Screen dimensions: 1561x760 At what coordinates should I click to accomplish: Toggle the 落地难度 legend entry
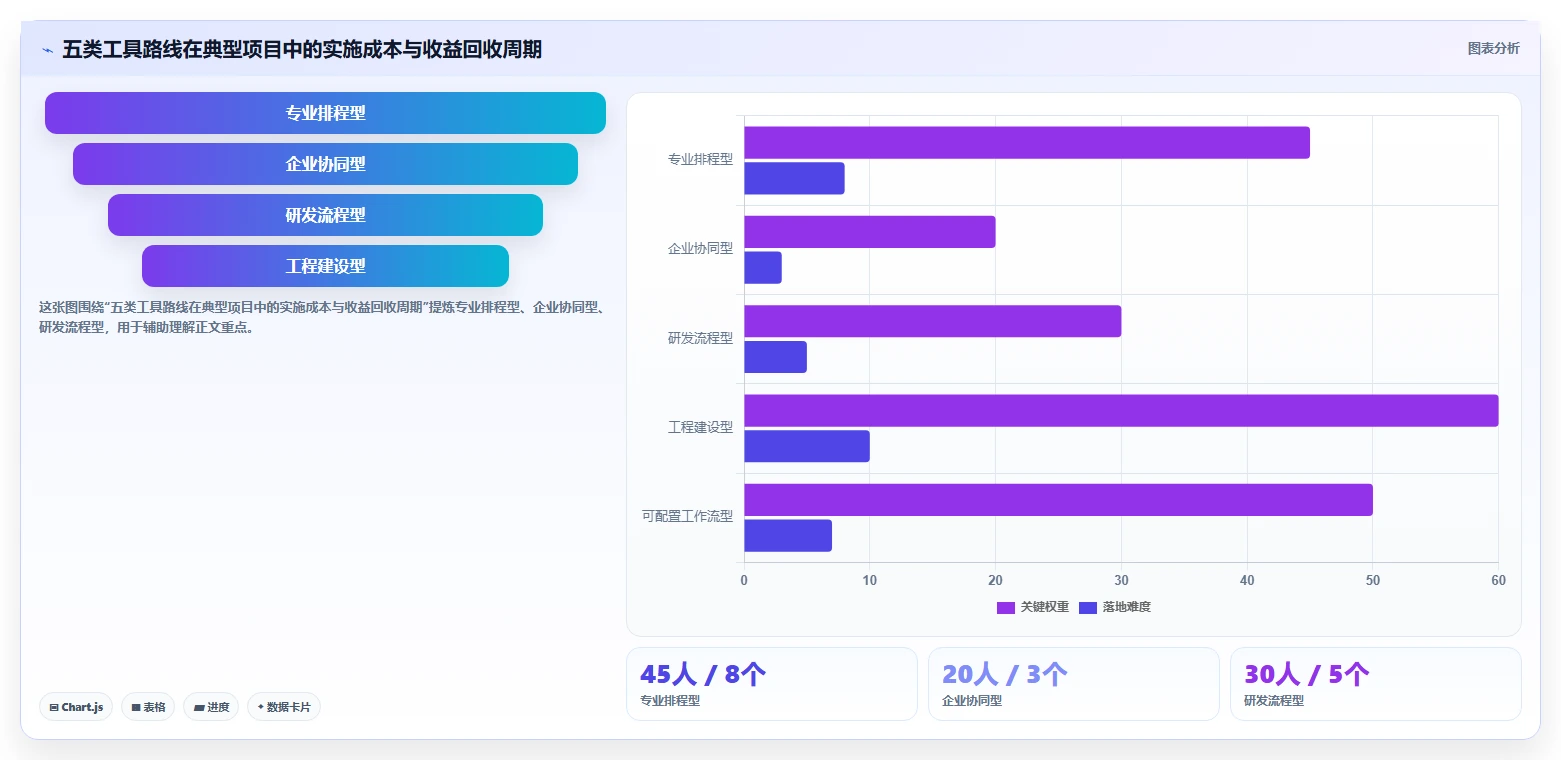(1115, 607)
